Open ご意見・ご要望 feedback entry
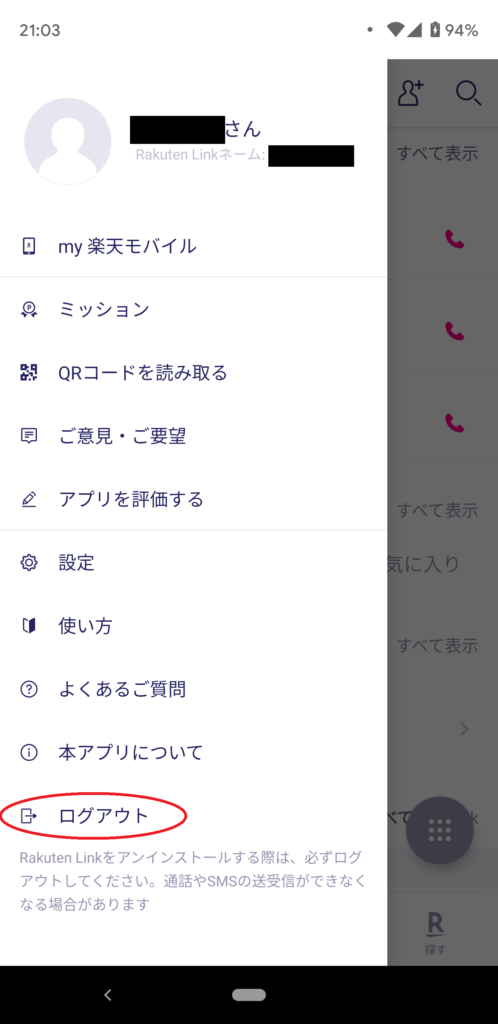Viewport: 498px width, 1024px height. point(193,436)
